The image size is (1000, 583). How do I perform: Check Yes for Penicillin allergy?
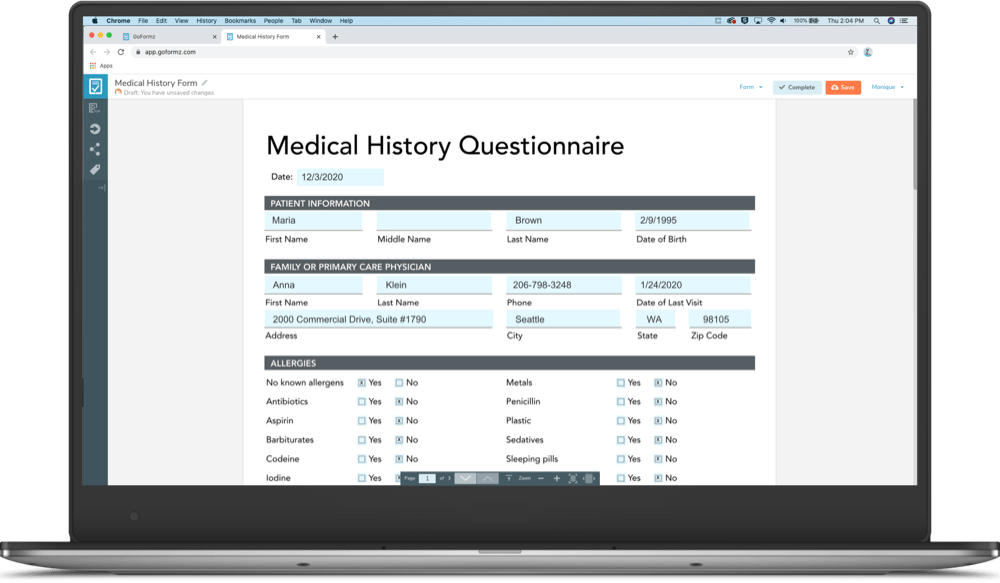click(620, 401)
